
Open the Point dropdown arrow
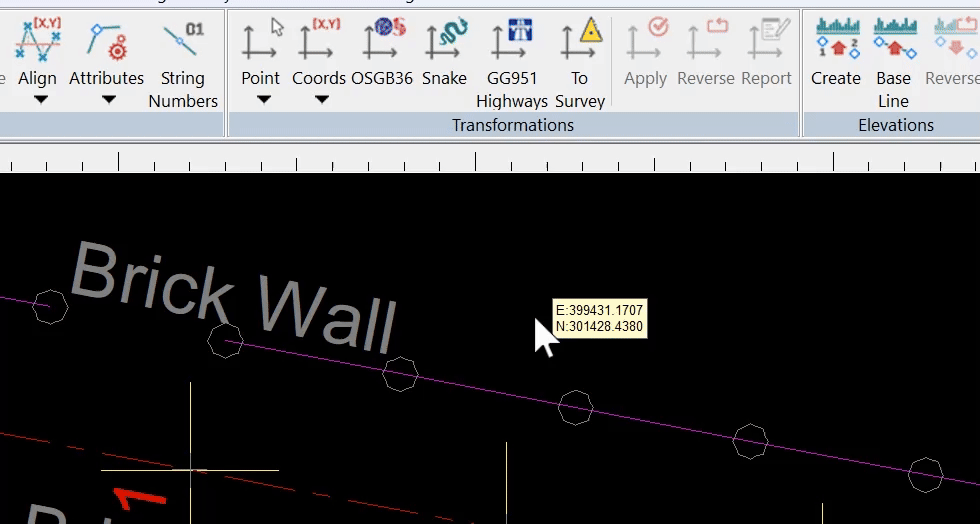tap(262, 100)
